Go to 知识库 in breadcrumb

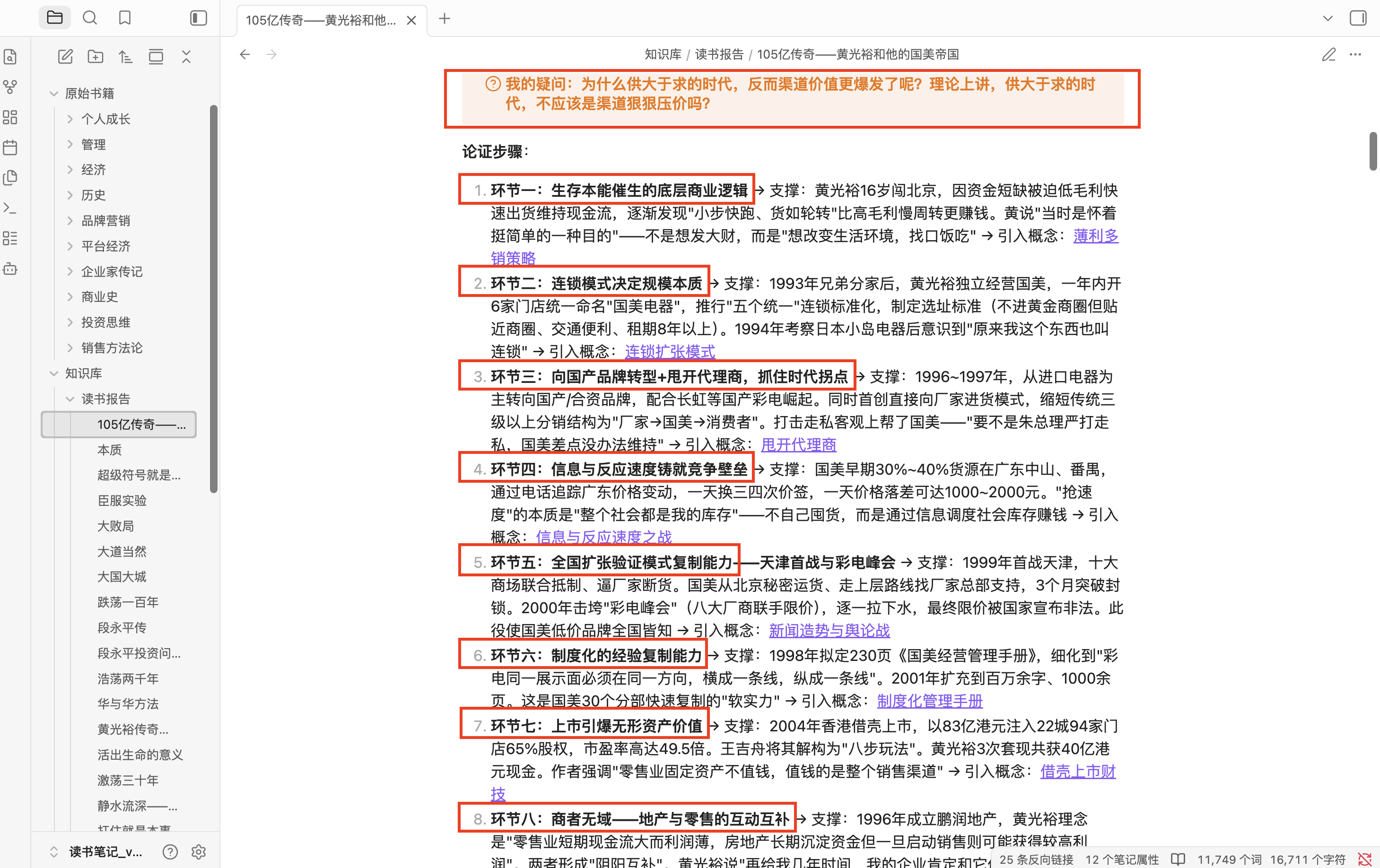[663, 54]
